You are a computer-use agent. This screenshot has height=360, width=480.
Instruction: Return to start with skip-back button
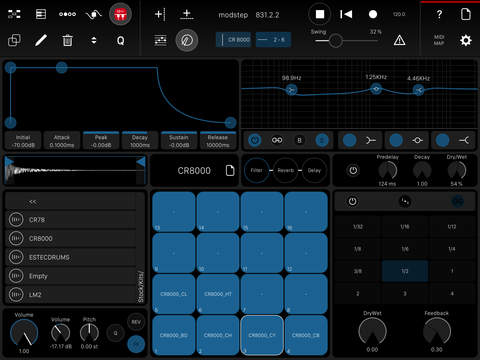[346, 14]
